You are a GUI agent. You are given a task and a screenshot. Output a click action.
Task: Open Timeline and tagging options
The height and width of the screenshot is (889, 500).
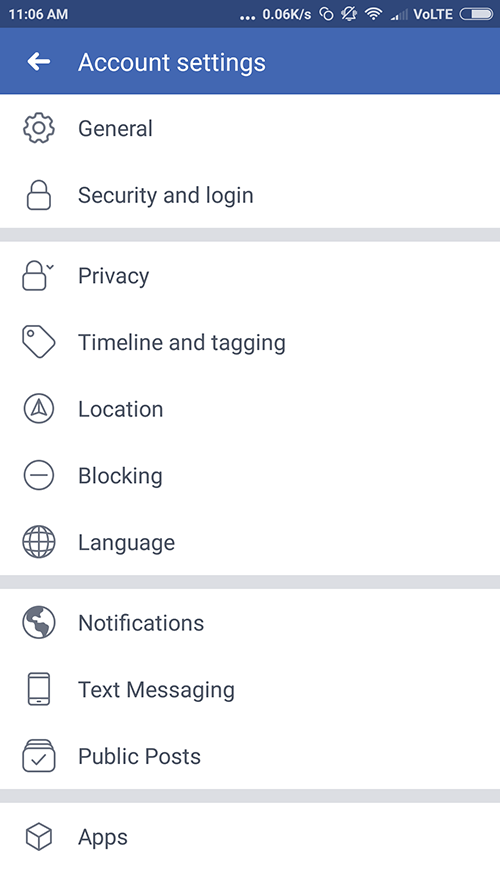tap(250, 342)
